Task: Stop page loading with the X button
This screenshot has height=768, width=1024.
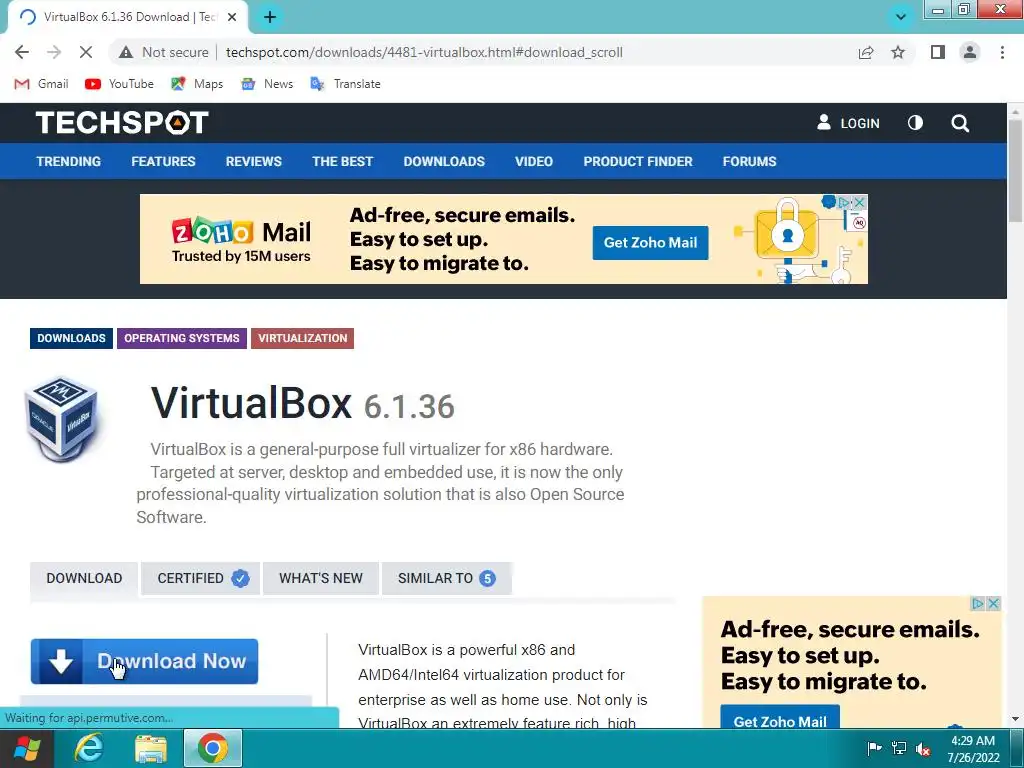Action: tap(86, 52)
